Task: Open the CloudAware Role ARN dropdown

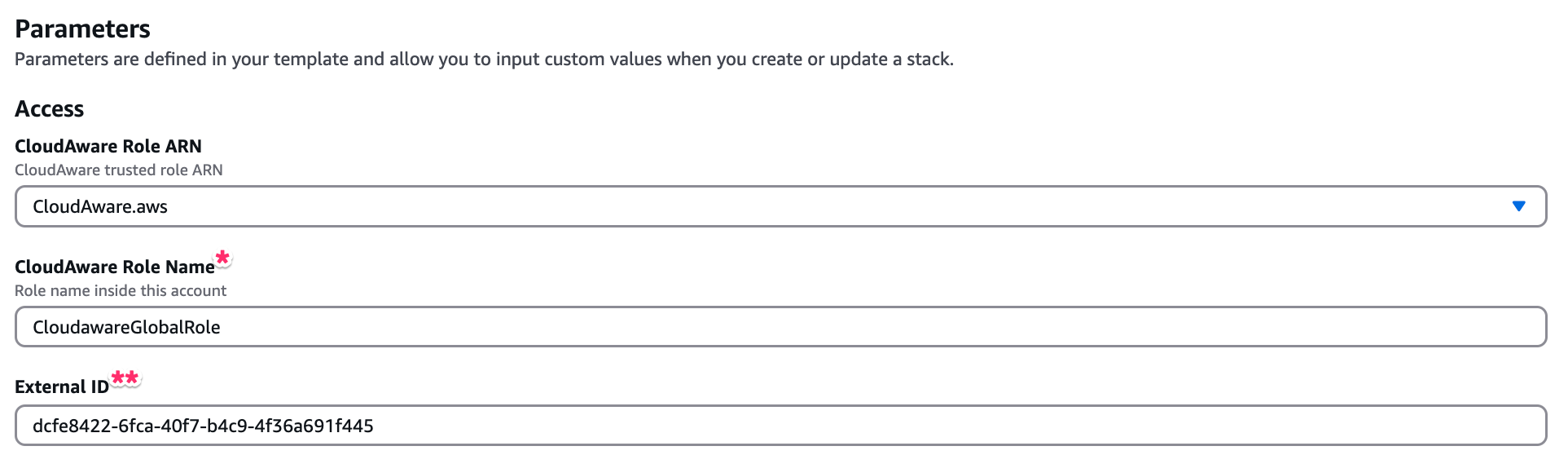Action: click(780, 206)
